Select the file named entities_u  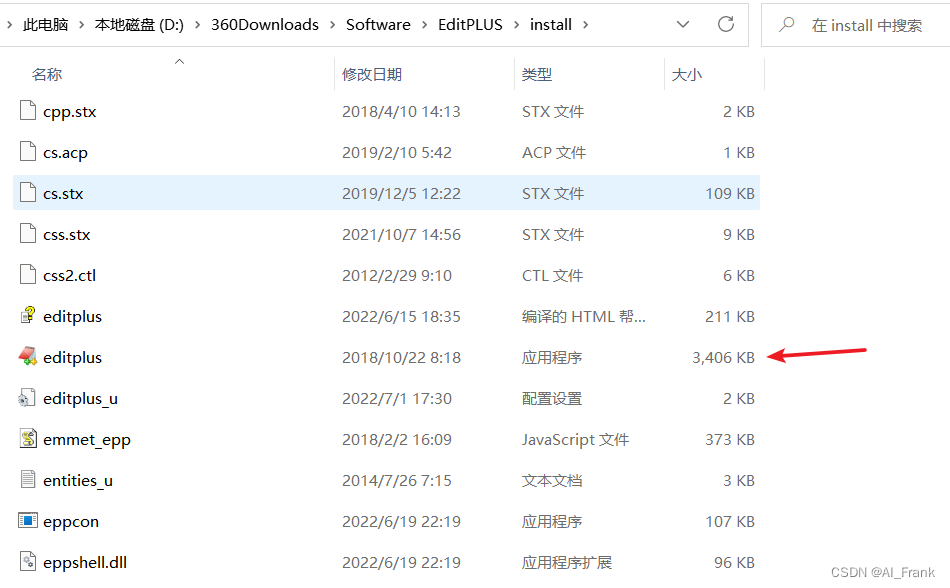tap(78, 481)
